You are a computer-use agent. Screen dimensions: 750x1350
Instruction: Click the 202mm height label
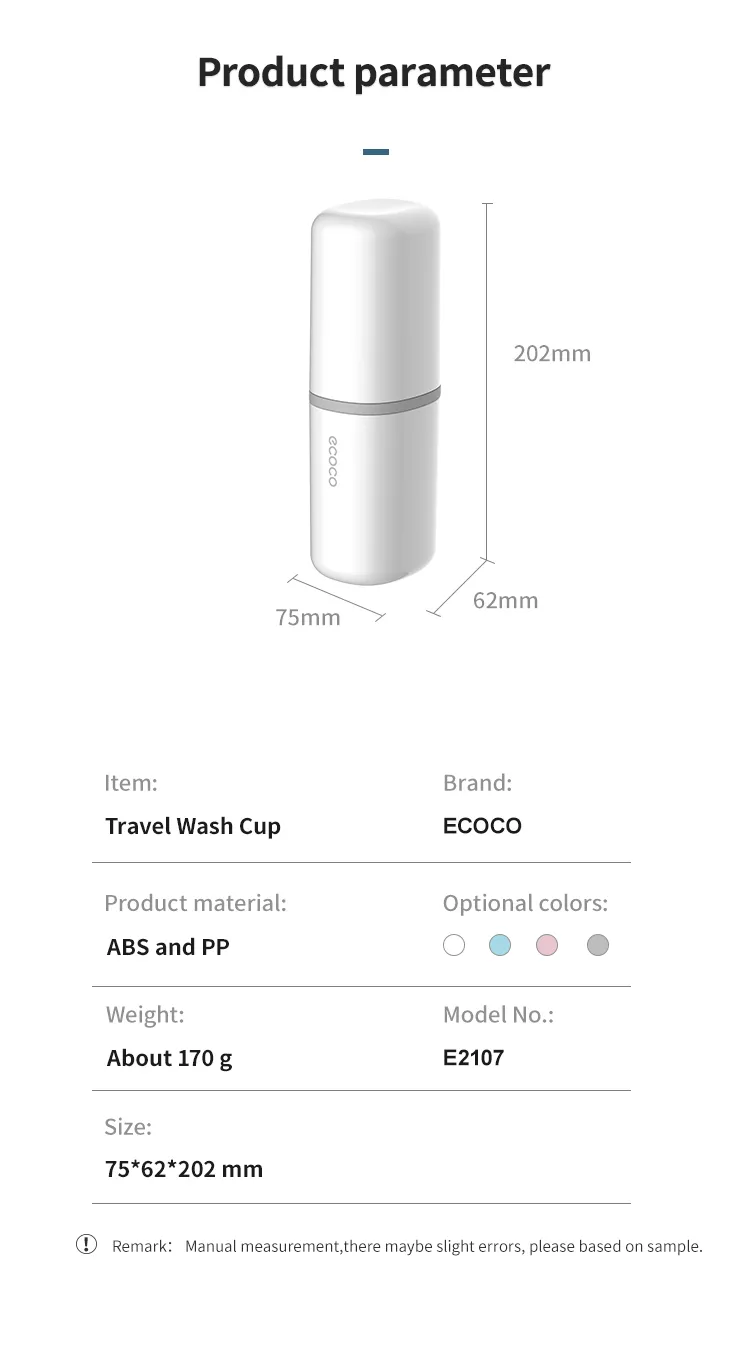[552, 353]
